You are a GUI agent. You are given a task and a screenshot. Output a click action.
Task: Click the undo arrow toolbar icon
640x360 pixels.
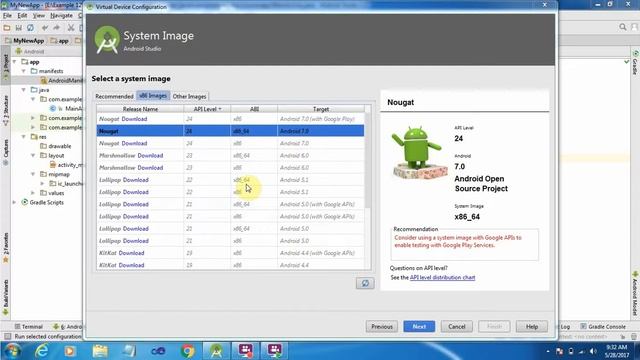[x=45, y=28]
